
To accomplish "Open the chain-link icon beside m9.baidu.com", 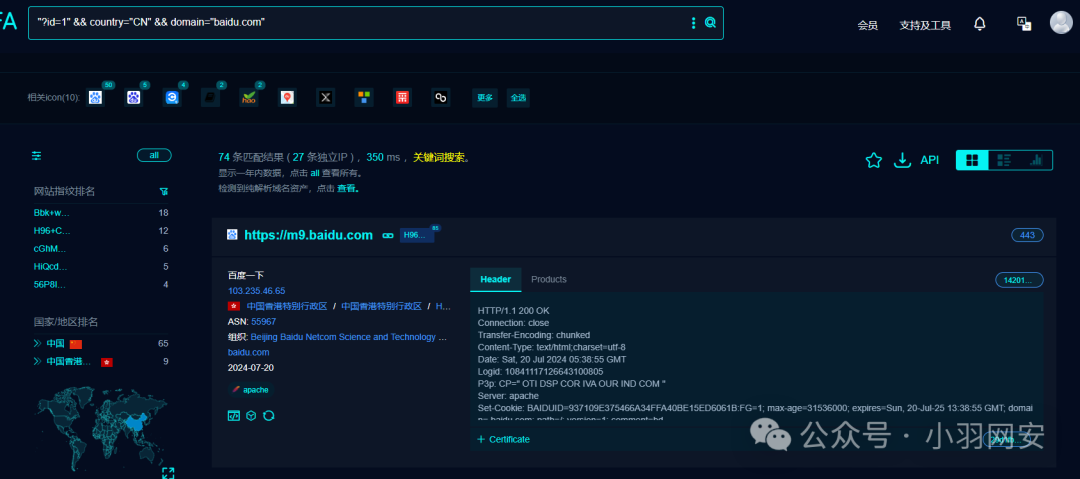I will tap(388, 235).
